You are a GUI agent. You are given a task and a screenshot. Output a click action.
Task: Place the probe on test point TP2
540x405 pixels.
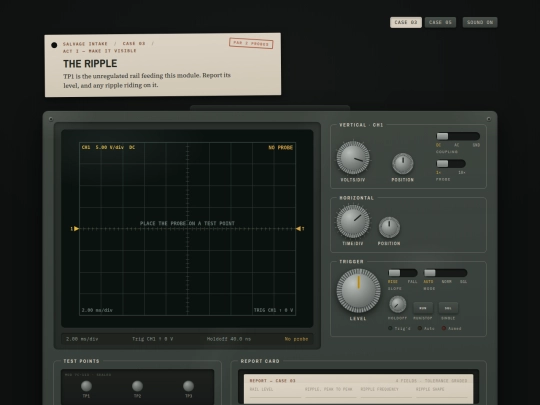coord(137,386)
